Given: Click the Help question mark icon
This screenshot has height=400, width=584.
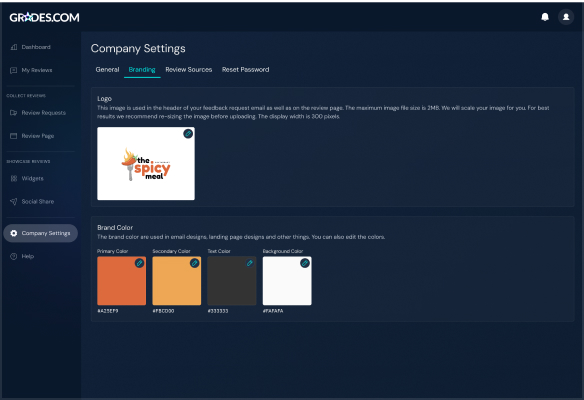Looking at the screenshot, I should point(14,256).
